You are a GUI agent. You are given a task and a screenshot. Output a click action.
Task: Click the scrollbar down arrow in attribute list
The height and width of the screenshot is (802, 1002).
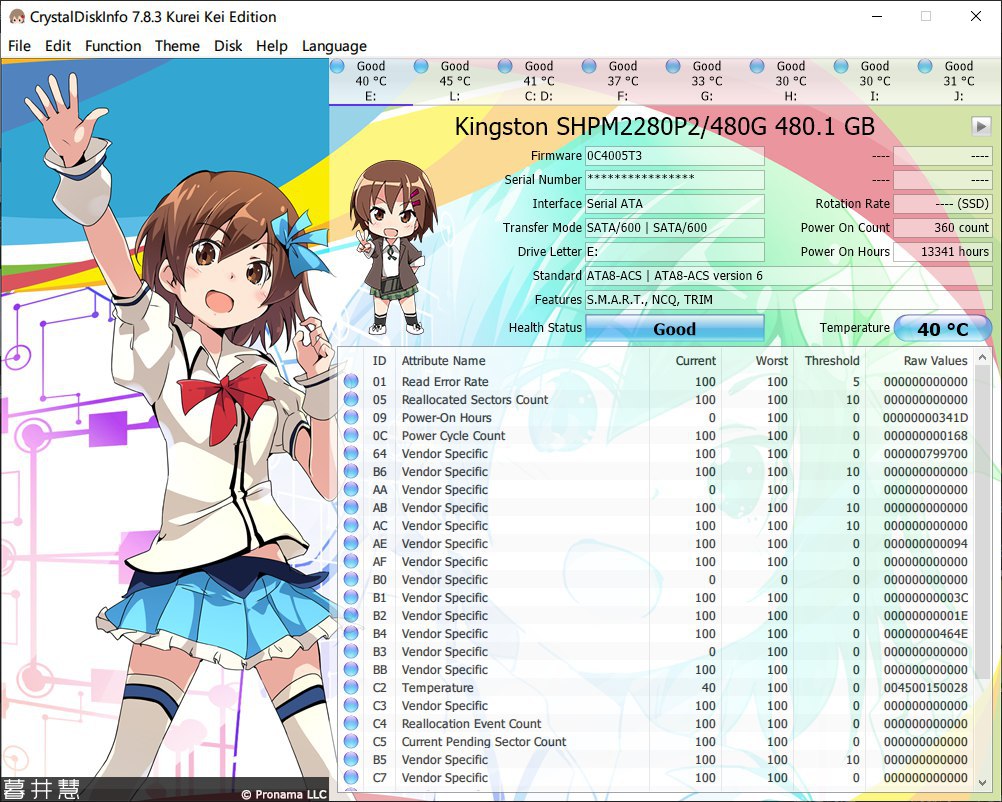(x=983, y=781)
